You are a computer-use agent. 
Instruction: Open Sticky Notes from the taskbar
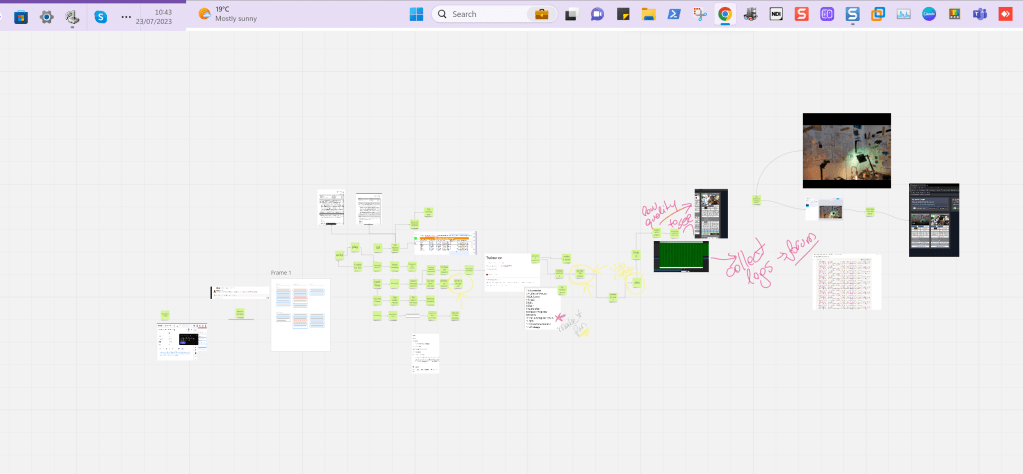tap(622, 14)
